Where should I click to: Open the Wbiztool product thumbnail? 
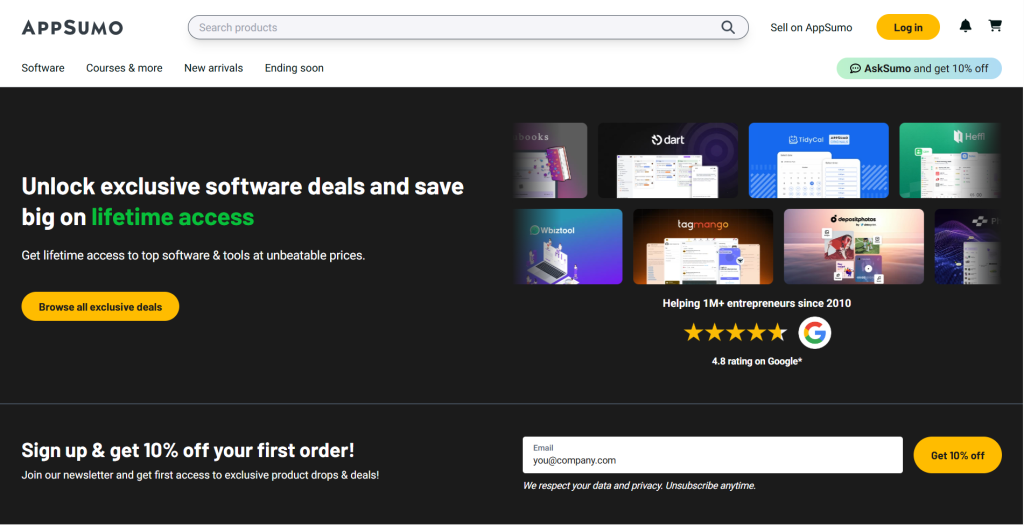click(x=568, y=246)
